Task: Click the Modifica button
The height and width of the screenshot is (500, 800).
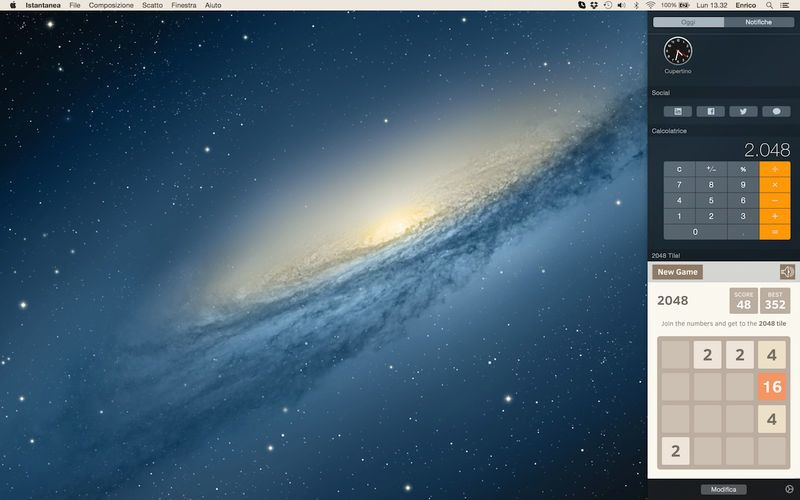Action: (x=723, y=489)
